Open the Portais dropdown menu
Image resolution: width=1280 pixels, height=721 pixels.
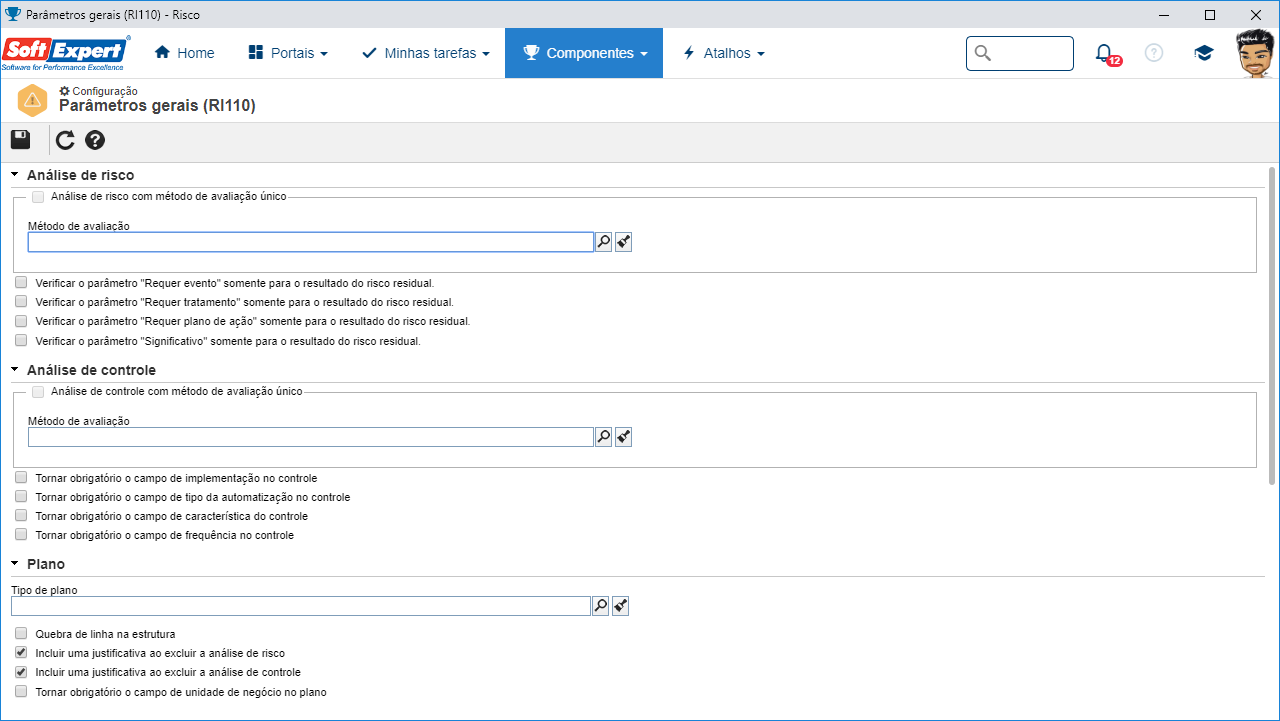coord(287,53)
